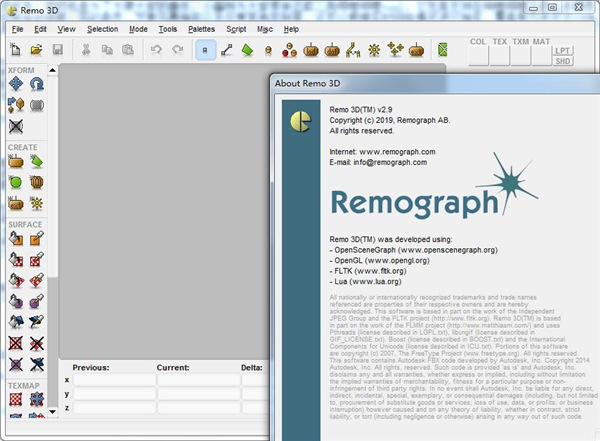
Task: Click the first icon in CREATE section
Action: tap(16, 161)
